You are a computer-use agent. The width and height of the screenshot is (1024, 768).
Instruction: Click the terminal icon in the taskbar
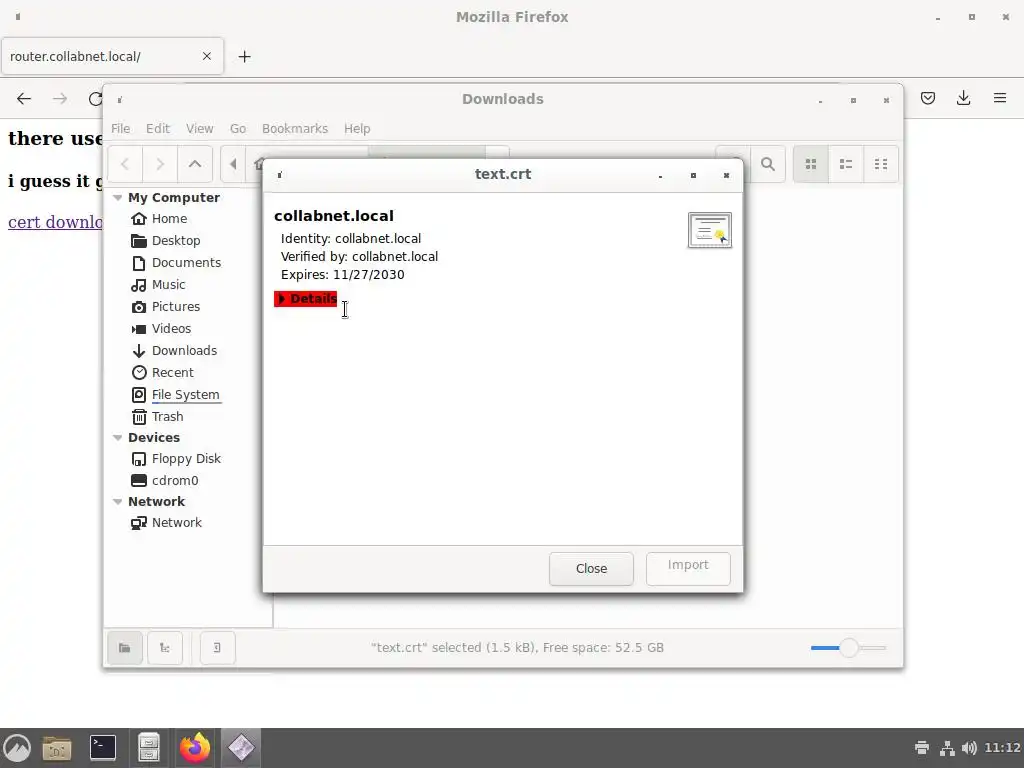103,748
